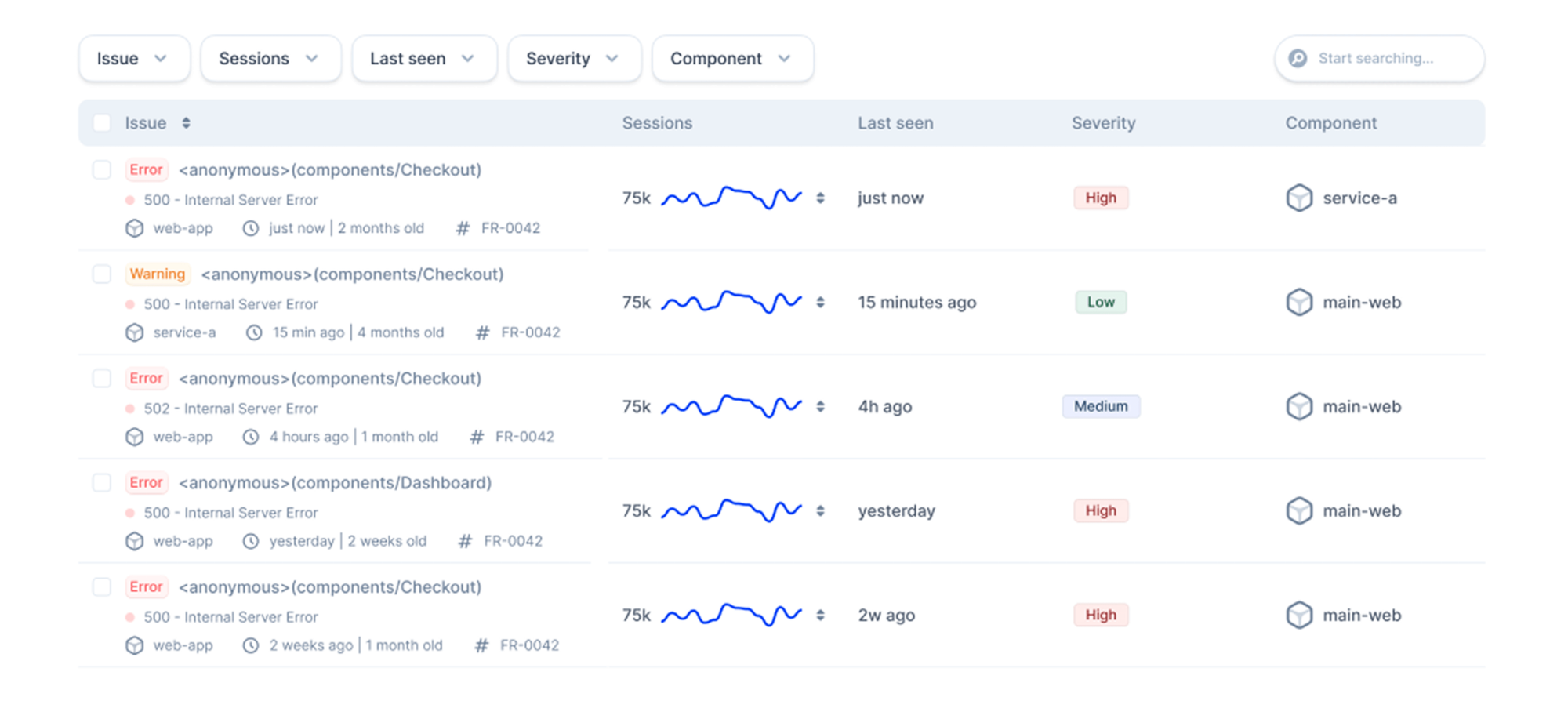Image resolution: width=1568 pixels, height=719 pixels.
Task: Check the Warning issue row checkbox
Action: (x=102, y=274)
